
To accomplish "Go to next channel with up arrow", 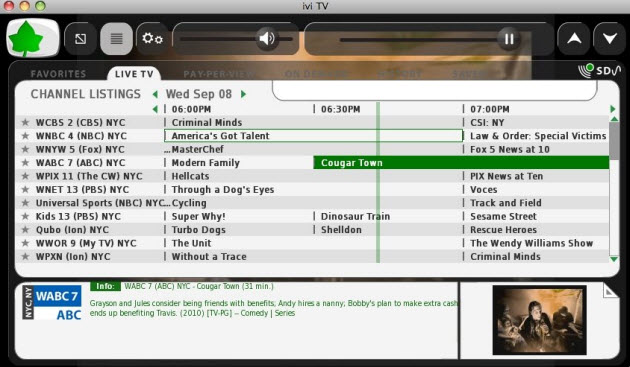I will (x=574, y=39).
